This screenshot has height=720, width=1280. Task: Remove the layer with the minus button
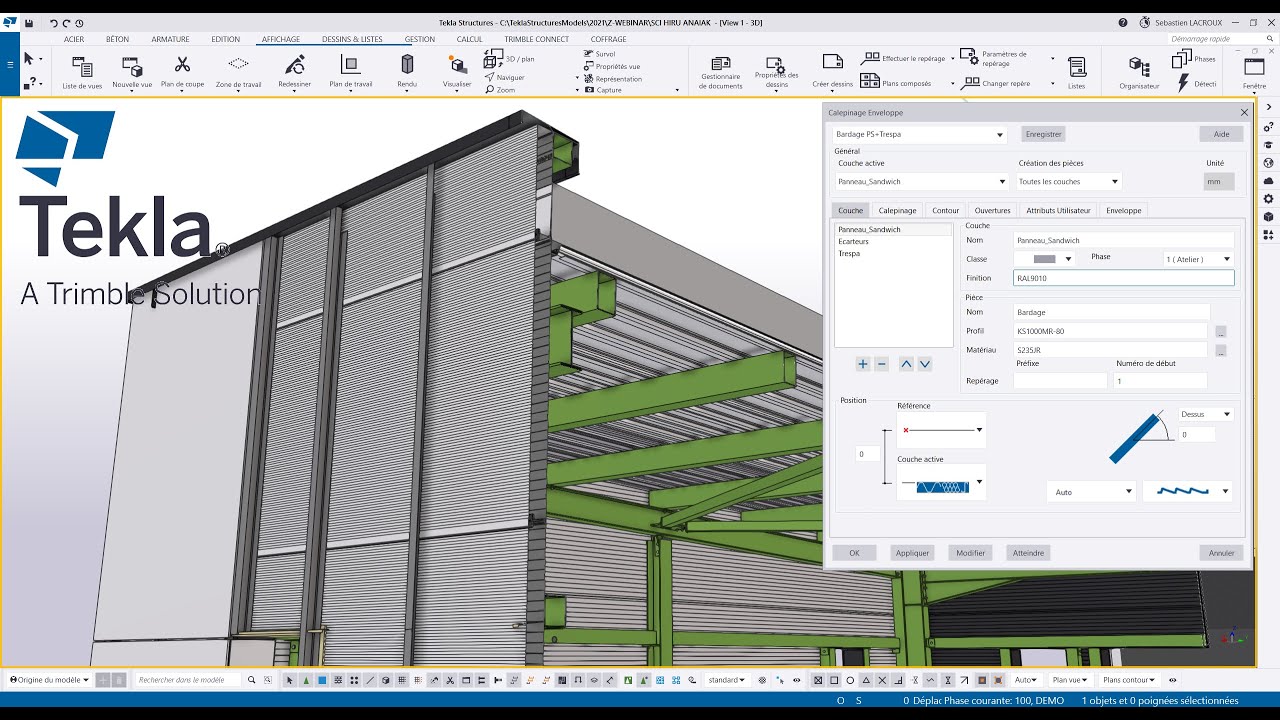click(x=882, y=364)
